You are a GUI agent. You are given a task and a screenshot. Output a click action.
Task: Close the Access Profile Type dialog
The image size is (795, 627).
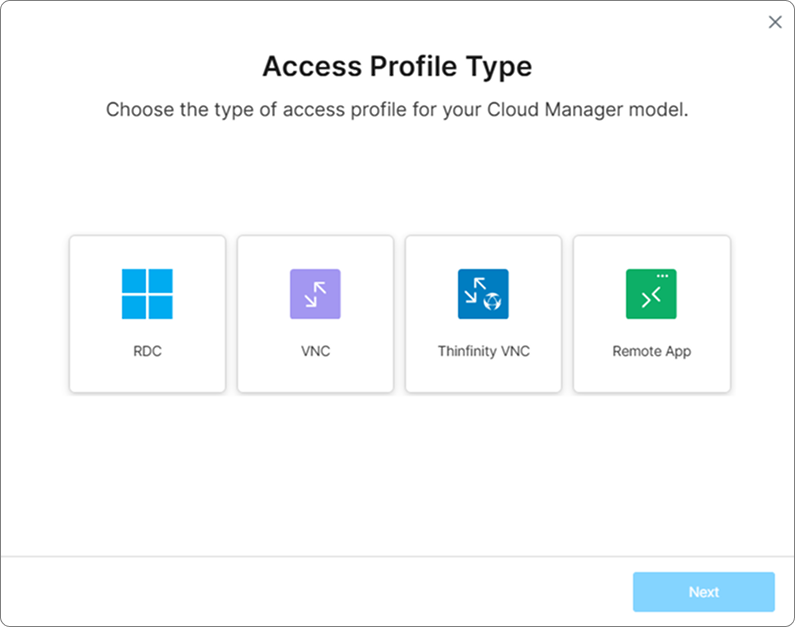[775, 22]
